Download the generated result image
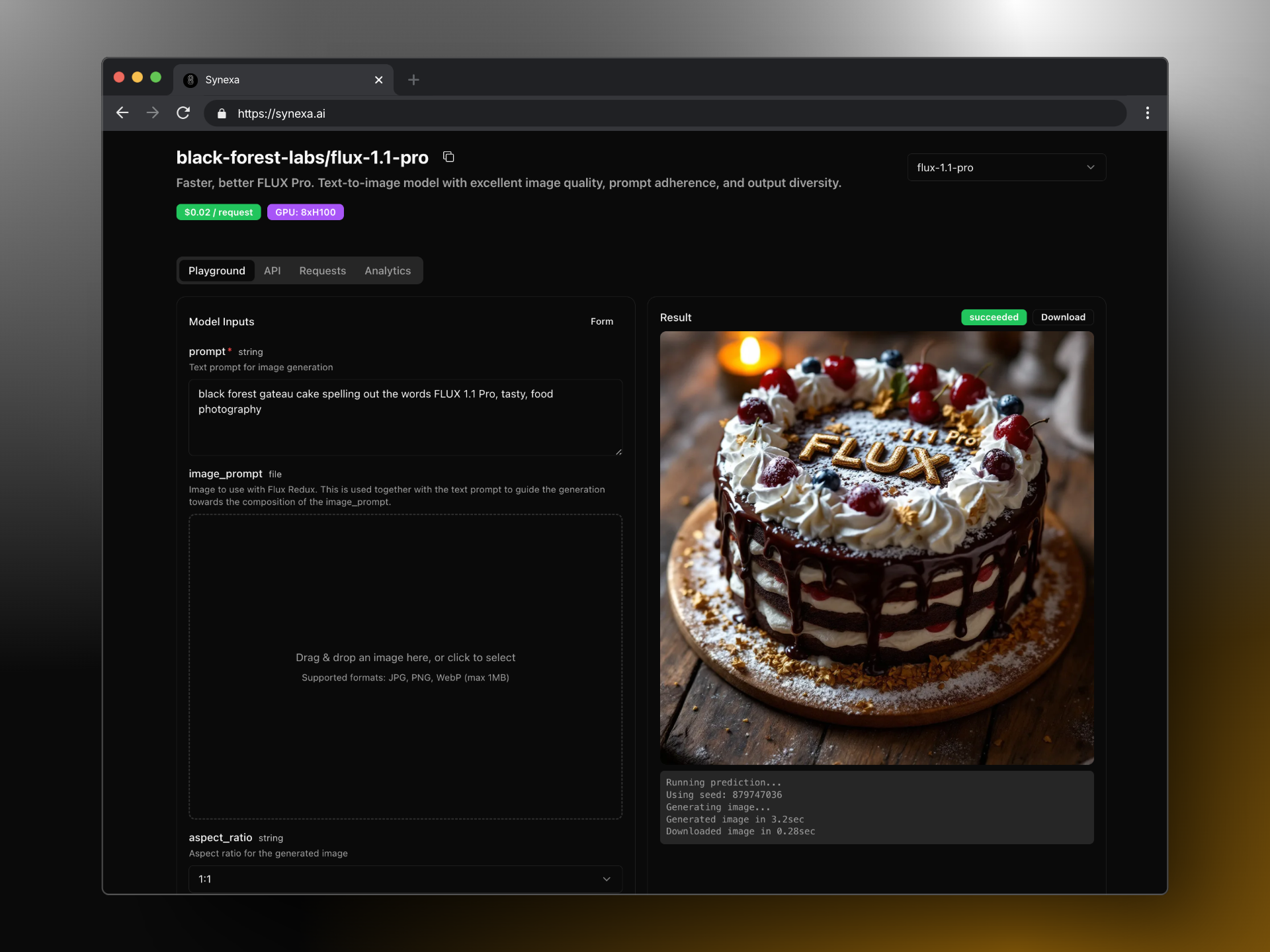This screenshot has height=952, width=1270. 1062,317
